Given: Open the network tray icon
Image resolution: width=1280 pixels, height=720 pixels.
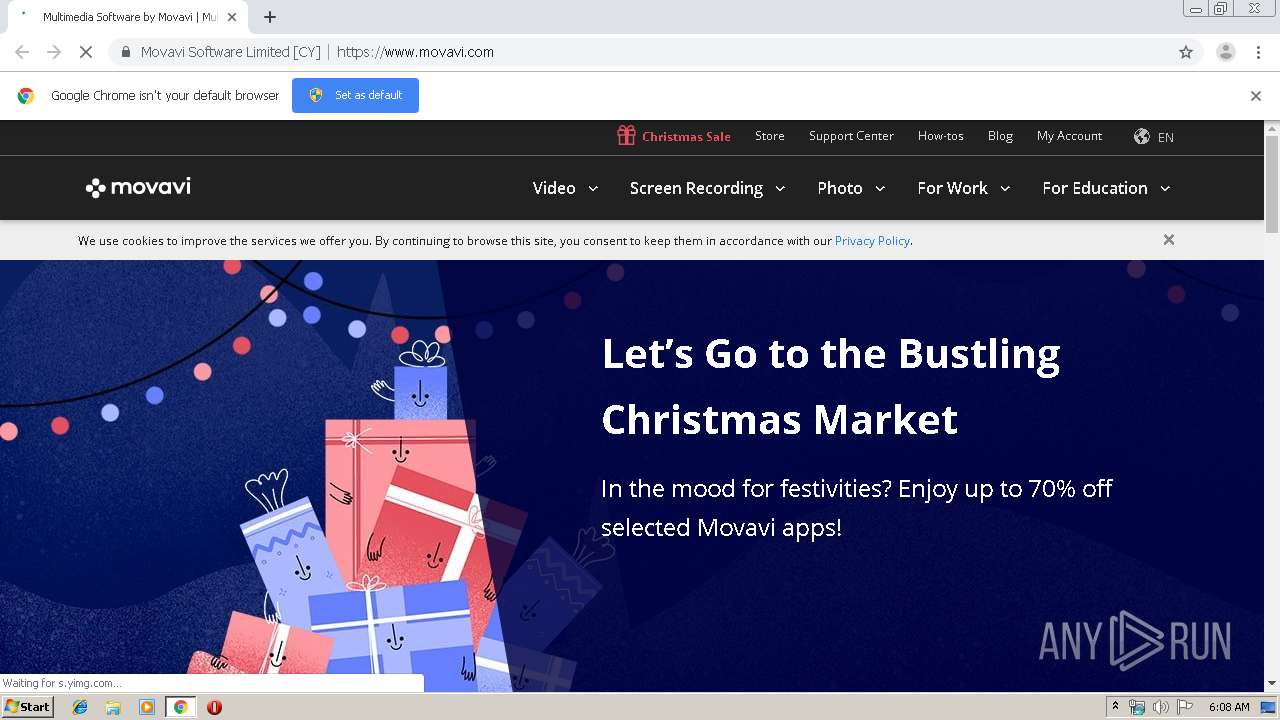Looking at the screenshot, I should point(1137,707).
